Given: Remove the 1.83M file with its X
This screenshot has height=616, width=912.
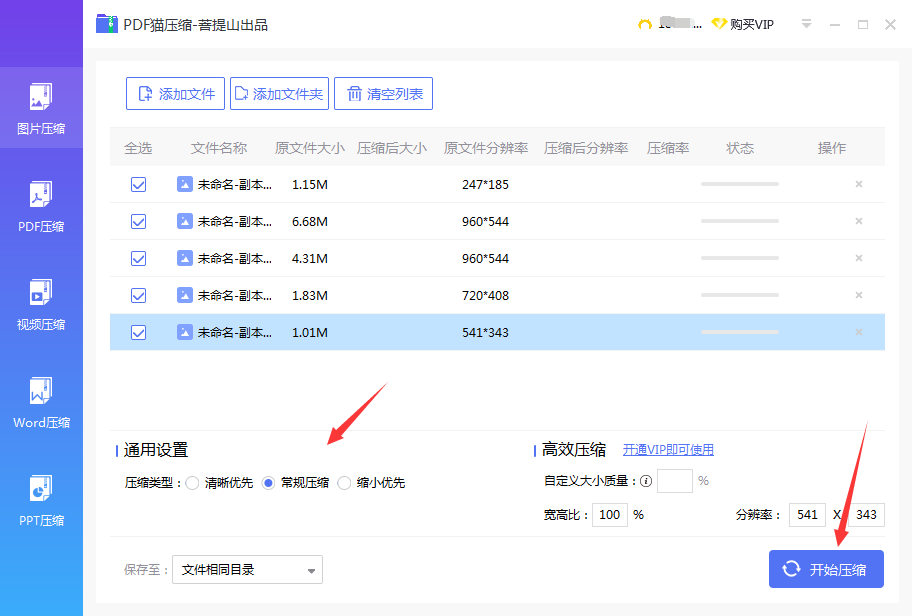Looking at the screenshot, I should coord(858,295).
